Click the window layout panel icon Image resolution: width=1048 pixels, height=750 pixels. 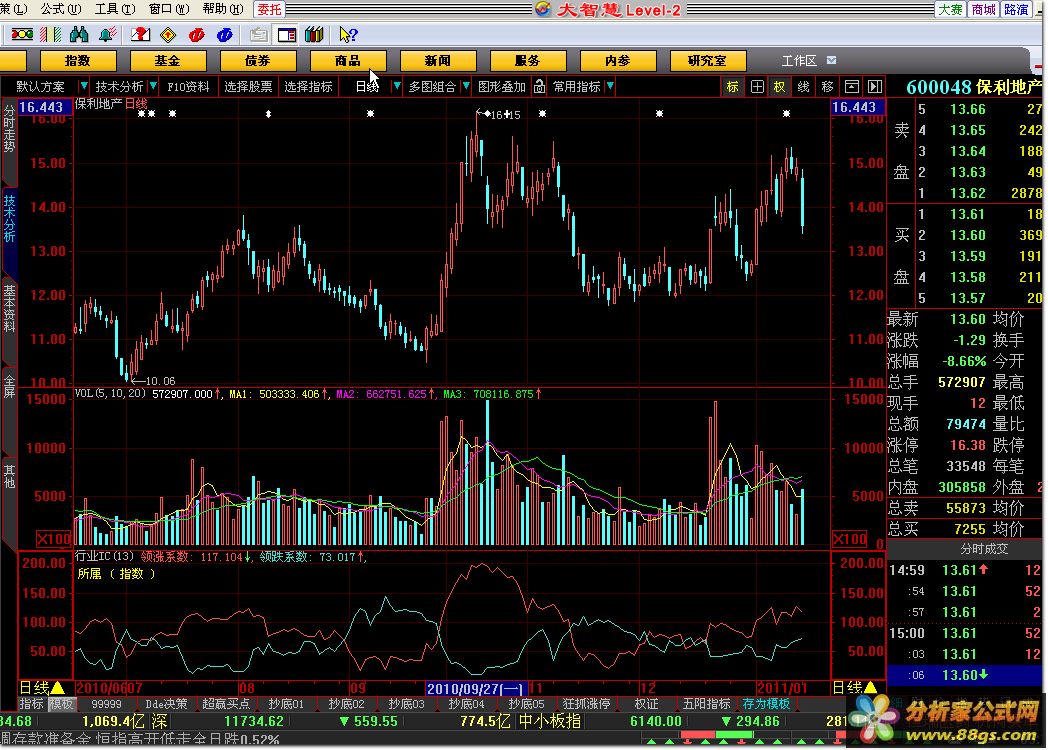[x=287, y=34]
